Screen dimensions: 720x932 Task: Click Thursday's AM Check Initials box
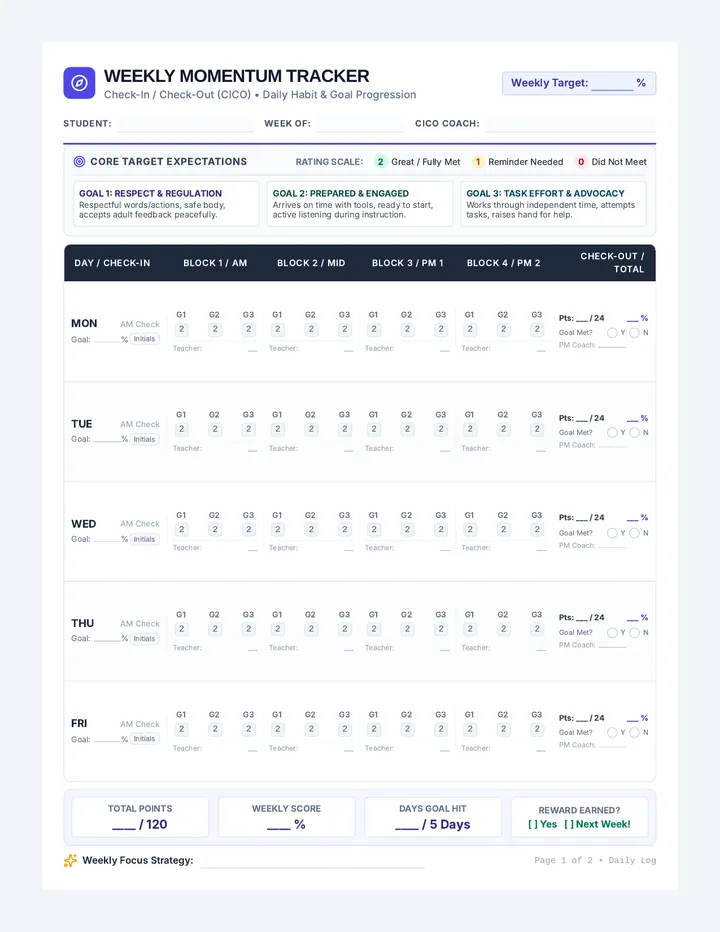coord(144,638)
